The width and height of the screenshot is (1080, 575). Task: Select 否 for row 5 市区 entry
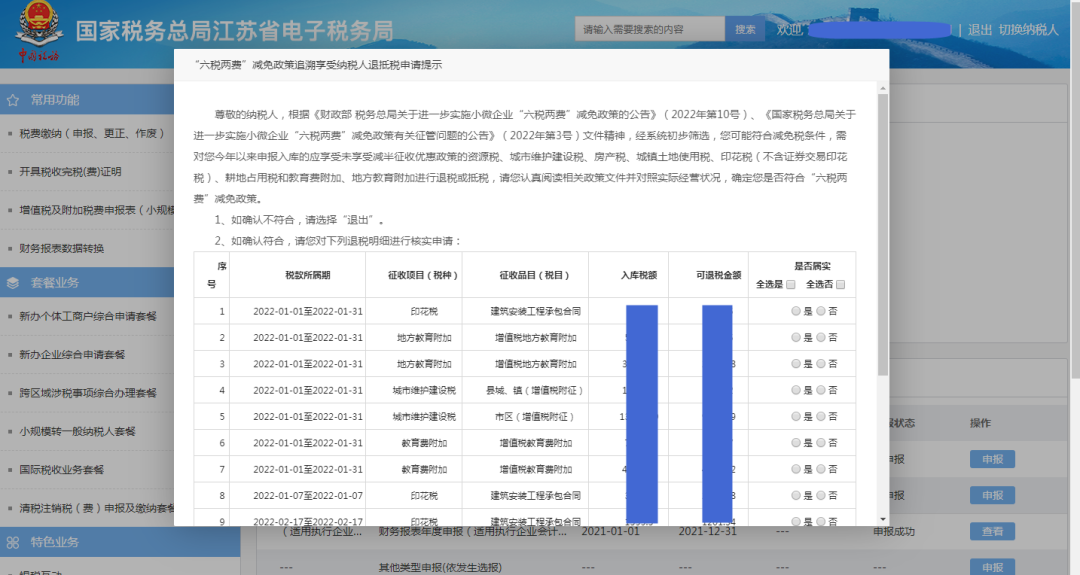tap(821, 417)
